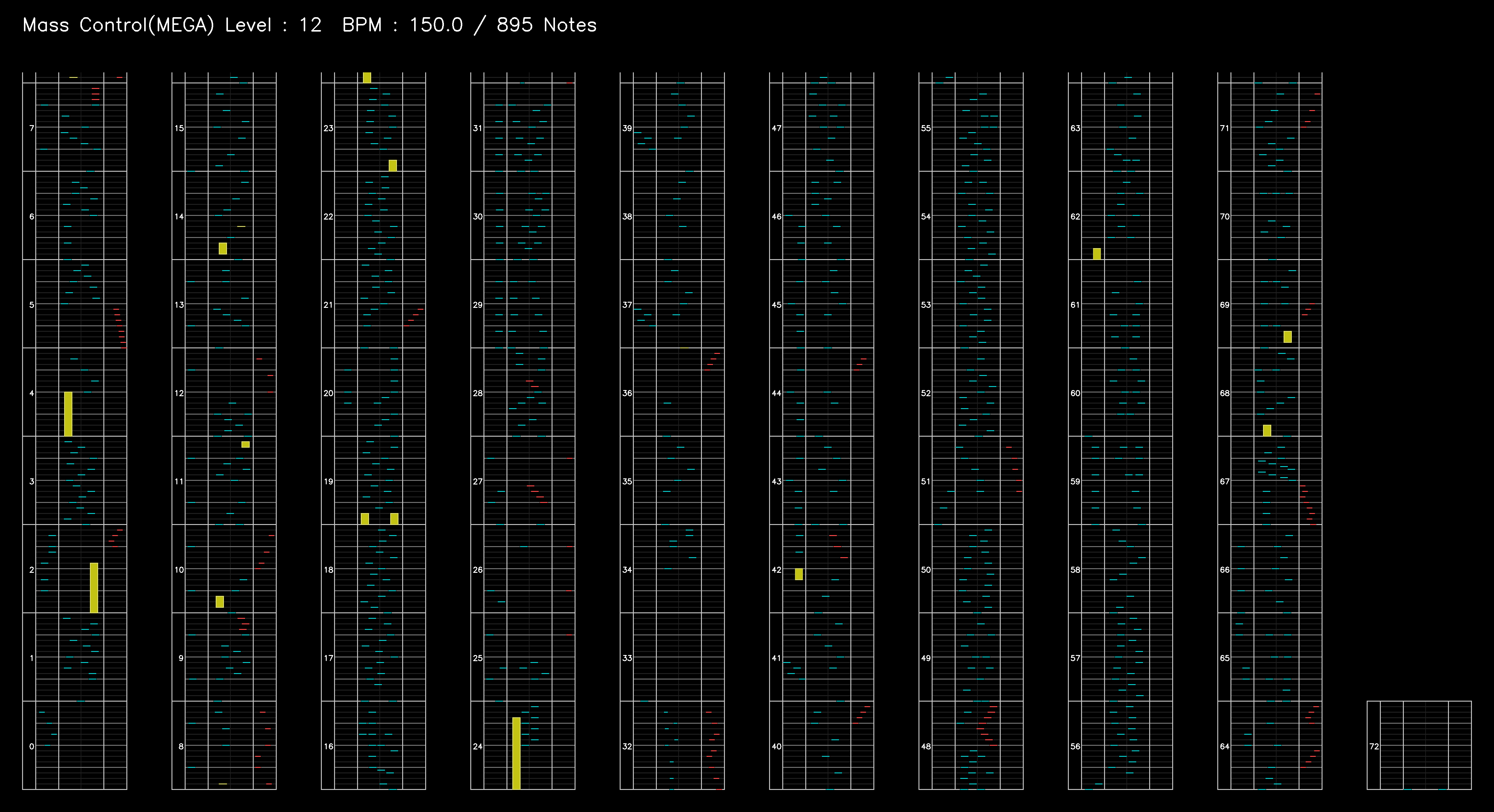The image size is (1494, 812).
Task: Click measure number 8 label
Action: pyautogui.click(x=181, y=746)
